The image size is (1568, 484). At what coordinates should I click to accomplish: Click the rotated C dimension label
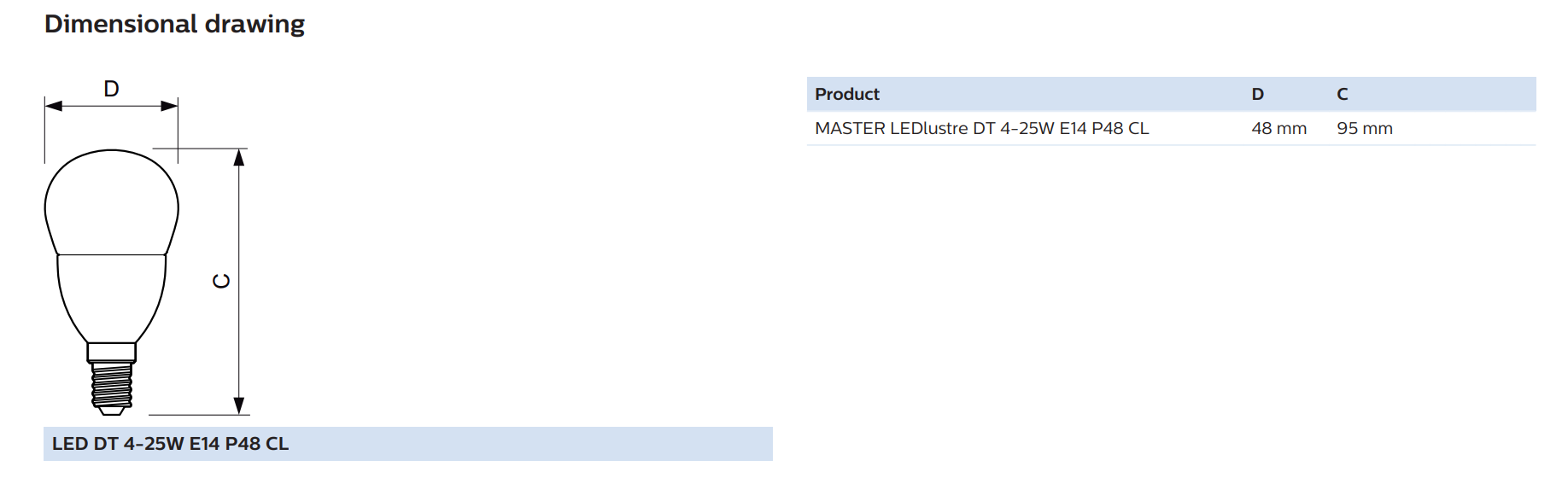(x=221, y=281)
